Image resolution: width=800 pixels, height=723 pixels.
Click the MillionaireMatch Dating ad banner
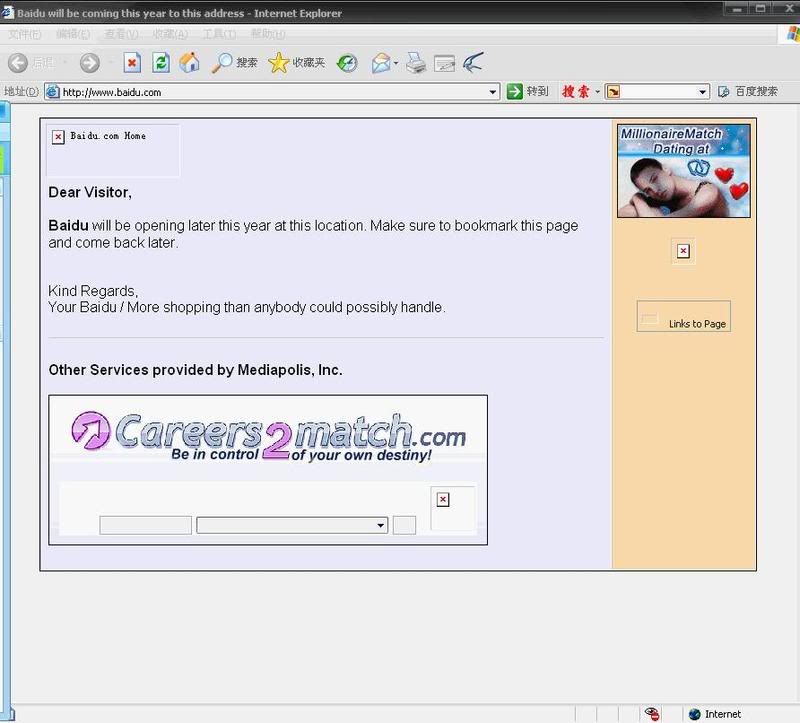684,171
